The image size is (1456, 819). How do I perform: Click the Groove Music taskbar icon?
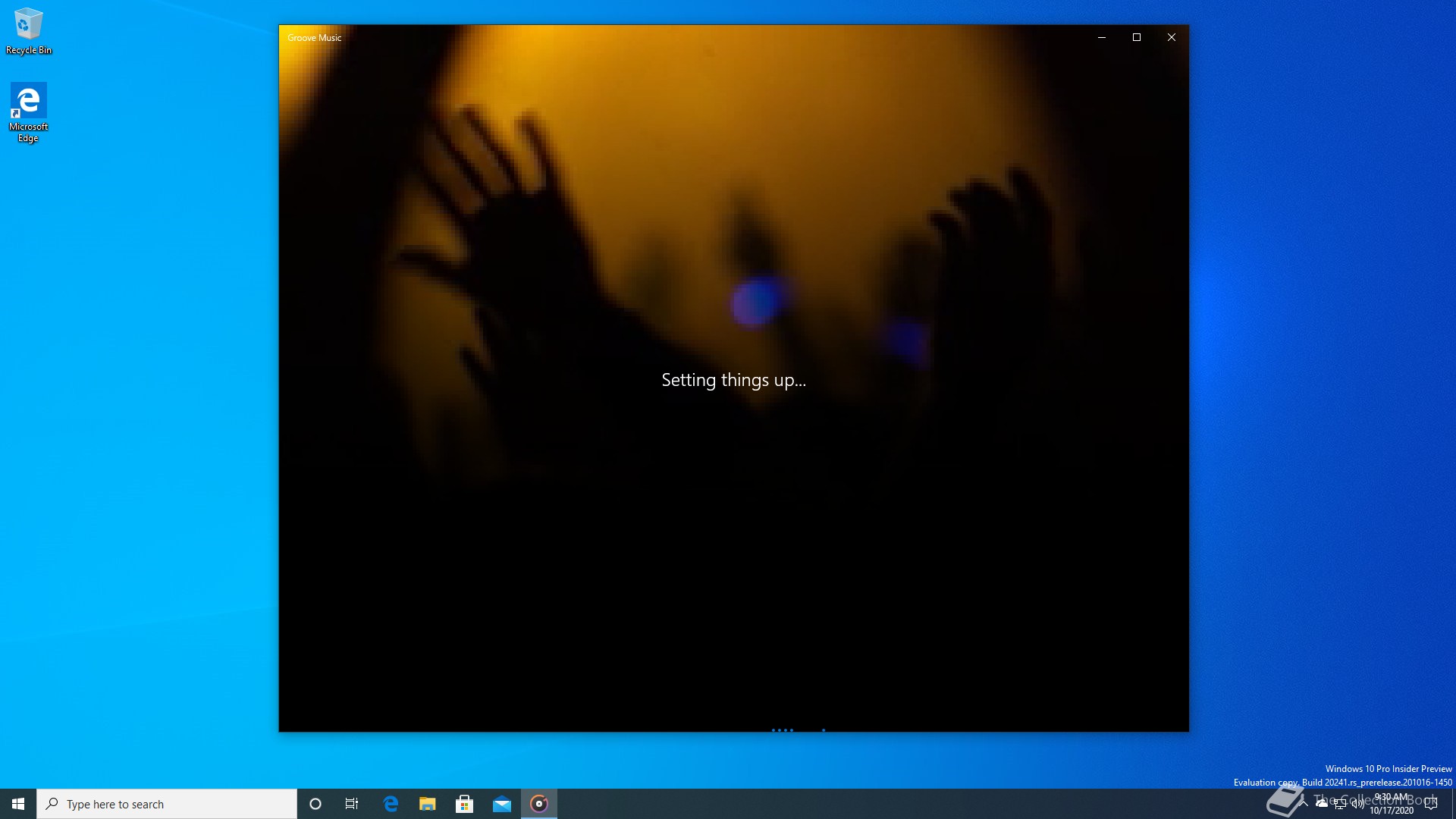point(539,804)
